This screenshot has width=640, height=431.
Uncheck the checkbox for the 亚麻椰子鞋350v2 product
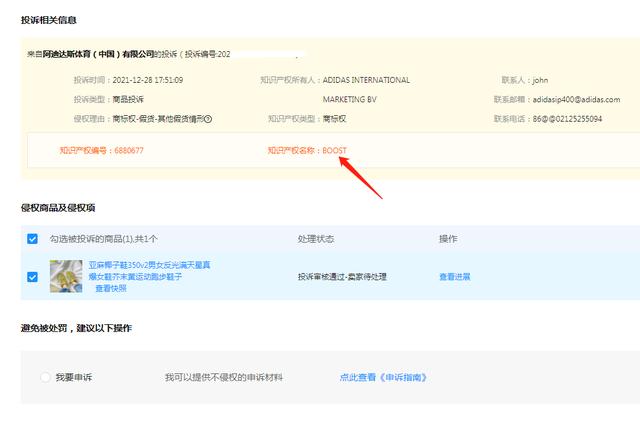pos(32,277)
